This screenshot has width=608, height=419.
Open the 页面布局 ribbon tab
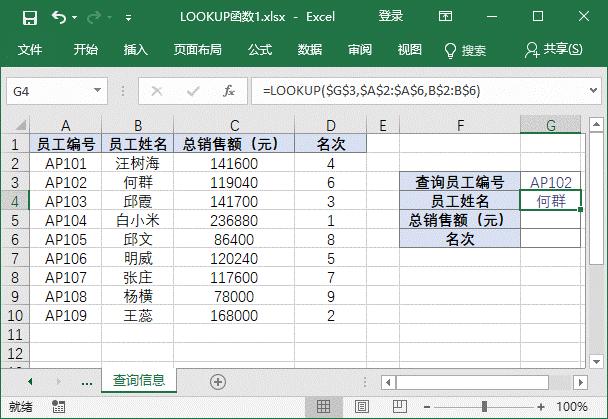(x=198, y=50)
